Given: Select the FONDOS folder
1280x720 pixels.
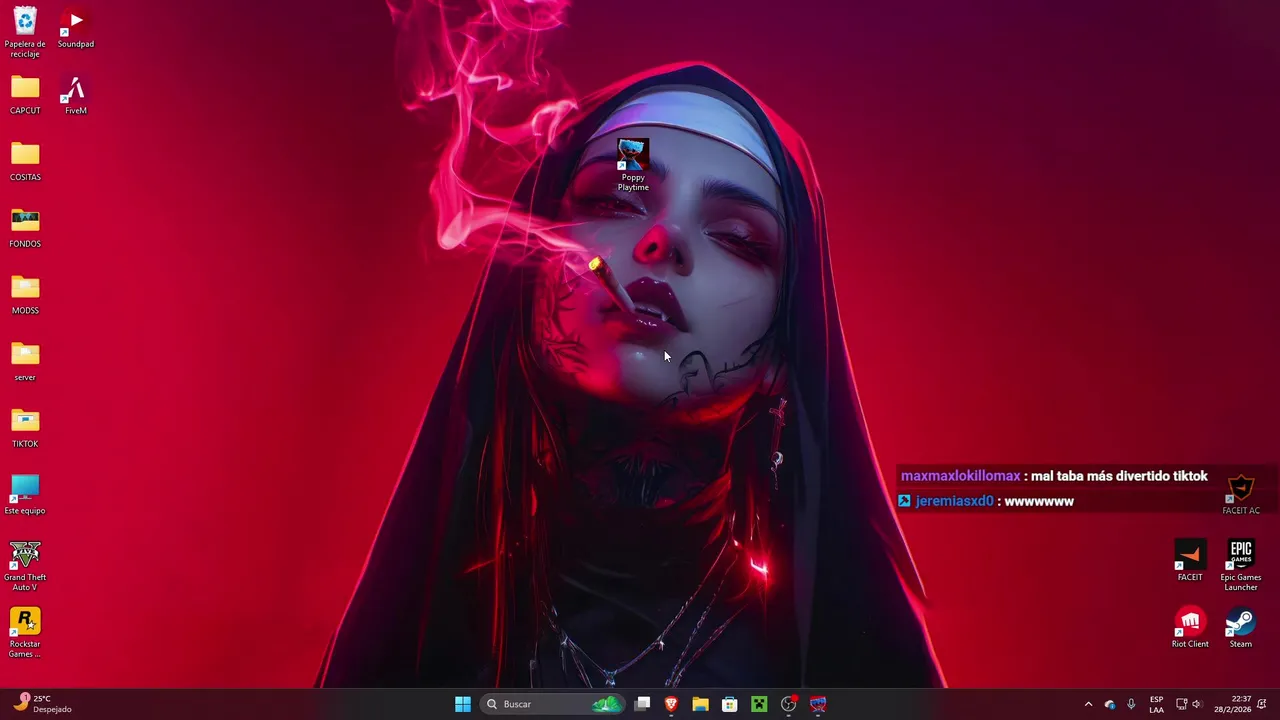Looking at the screenshot, I should (25, 228).
